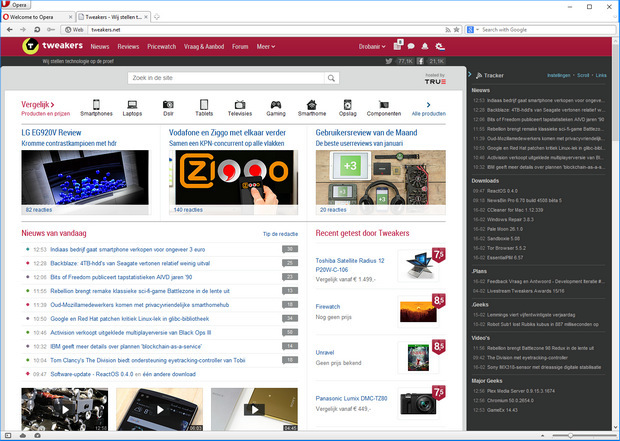The image size is (620, 441).
Task: Play the middle smartphone video thumbnail
Action: (x=160, y=409)
